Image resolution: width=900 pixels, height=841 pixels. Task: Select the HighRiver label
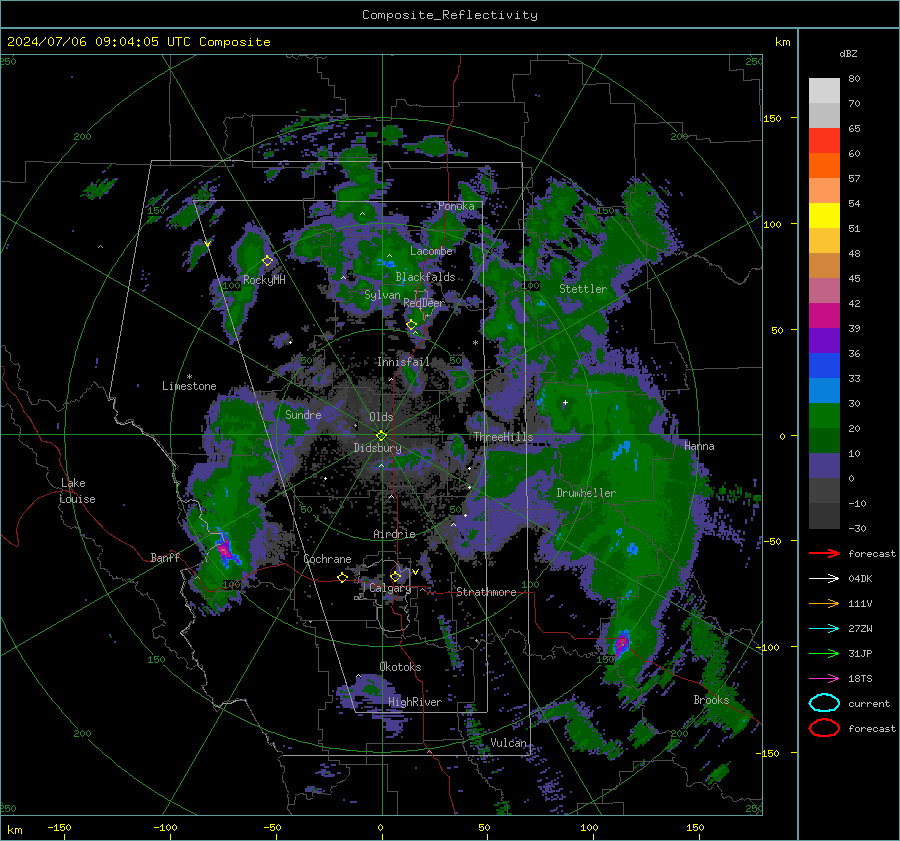click(415, 702)
